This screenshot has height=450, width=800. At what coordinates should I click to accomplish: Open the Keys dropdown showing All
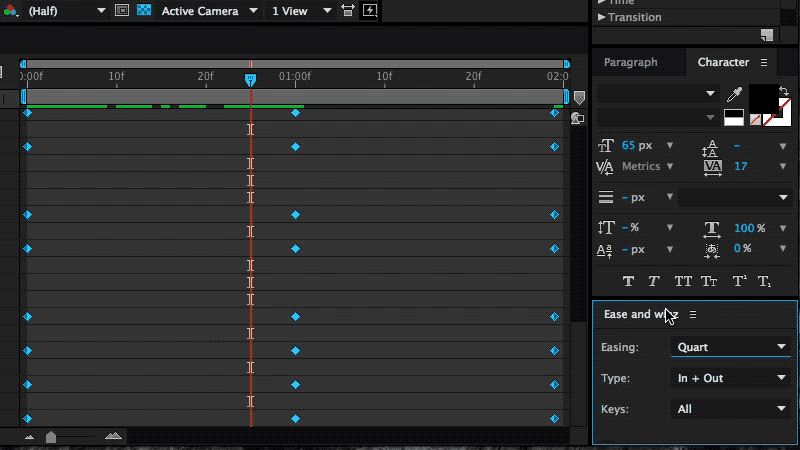pos(731,409)
